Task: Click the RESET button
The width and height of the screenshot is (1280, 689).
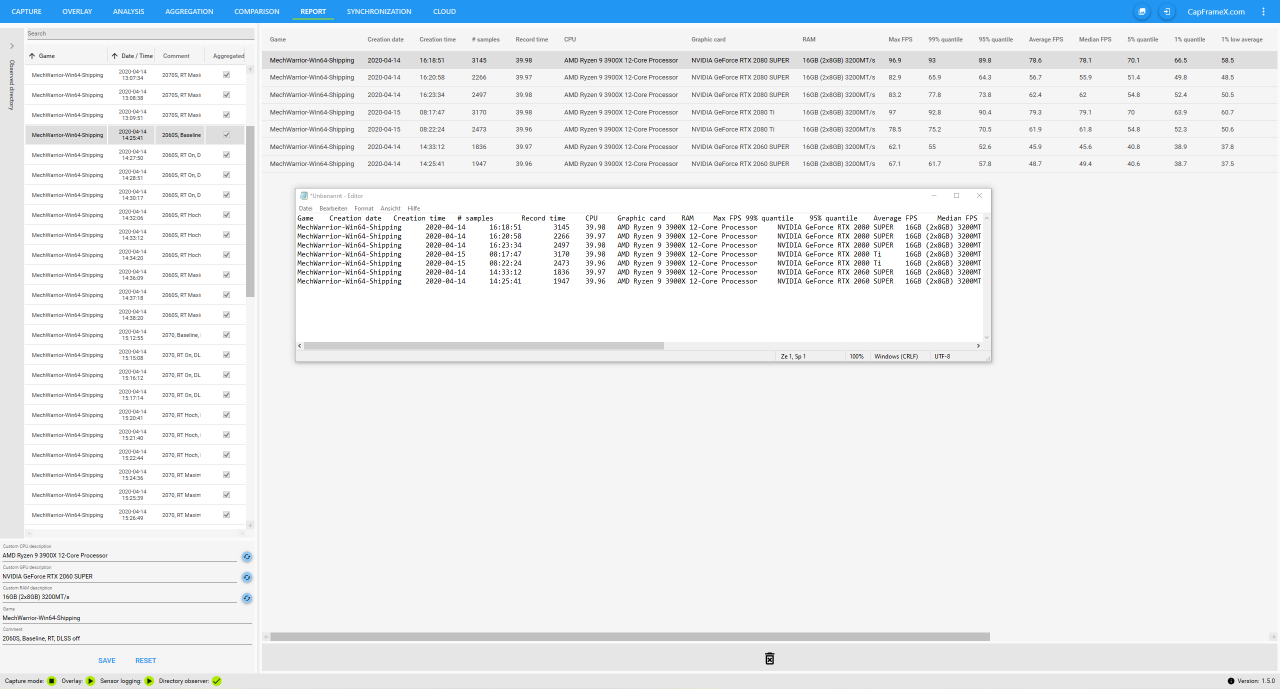Action: tap(146, 660)
